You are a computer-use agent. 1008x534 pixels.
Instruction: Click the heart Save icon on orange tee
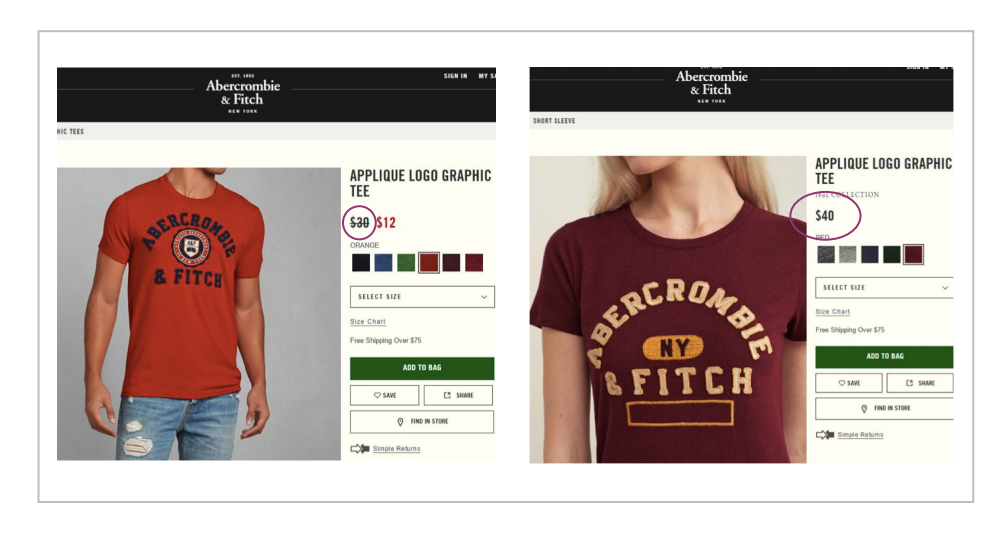tap(377, 395)
